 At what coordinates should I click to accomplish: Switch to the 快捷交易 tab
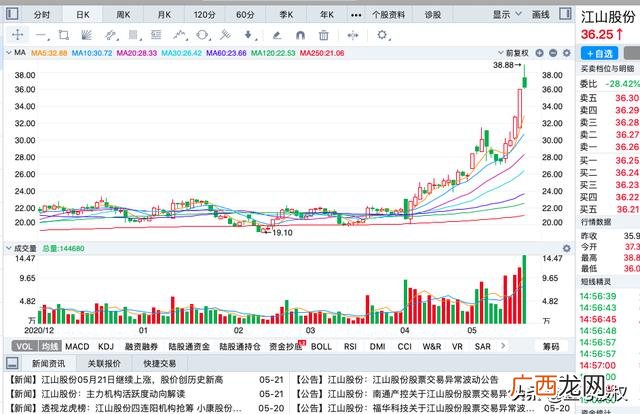click(x=160, y=363)
